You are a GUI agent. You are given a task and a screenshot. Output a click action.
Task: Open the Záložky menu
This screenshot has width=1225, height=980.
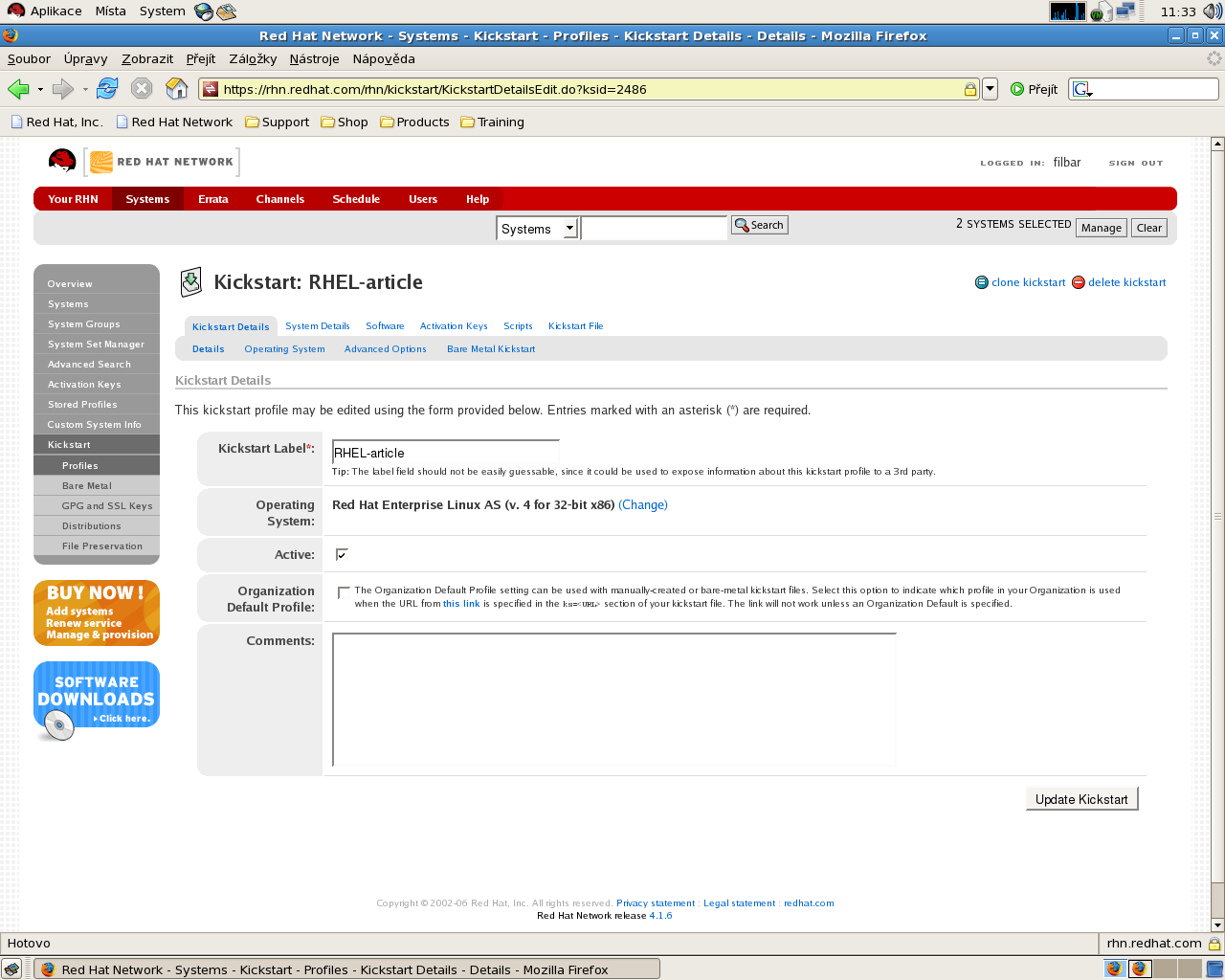pyautogui.click(x=253, y=58)
